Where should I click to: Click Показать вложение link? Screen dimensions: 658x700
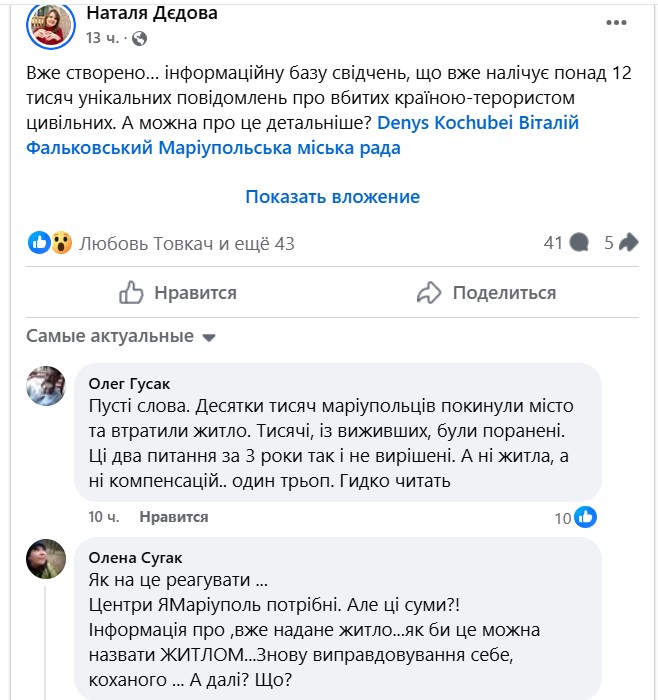pyautogui.click(x=332, y=197)
